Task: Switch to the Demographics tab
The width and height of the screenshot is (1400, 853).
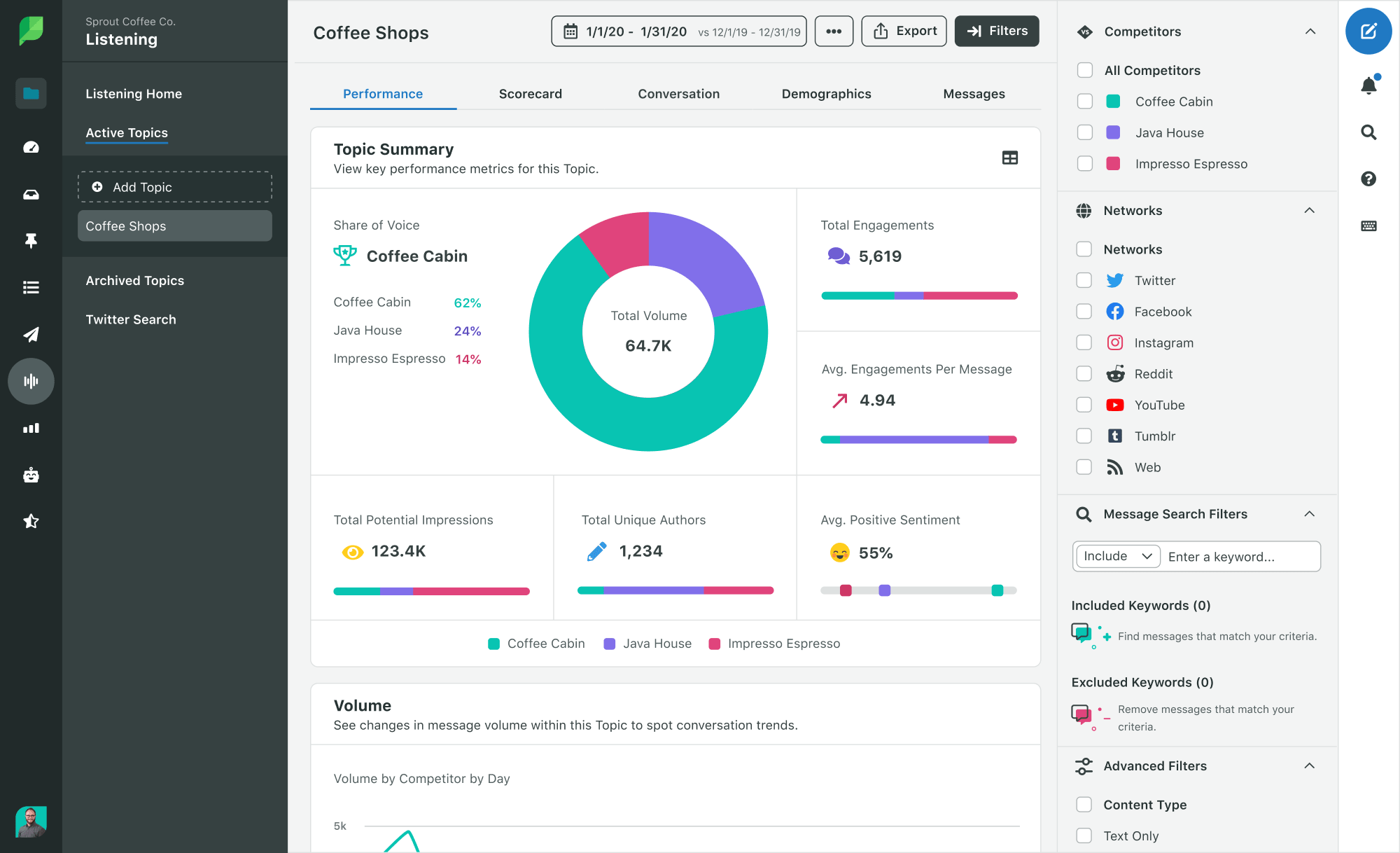Action: pyautogui.click(x=826, y=94)
